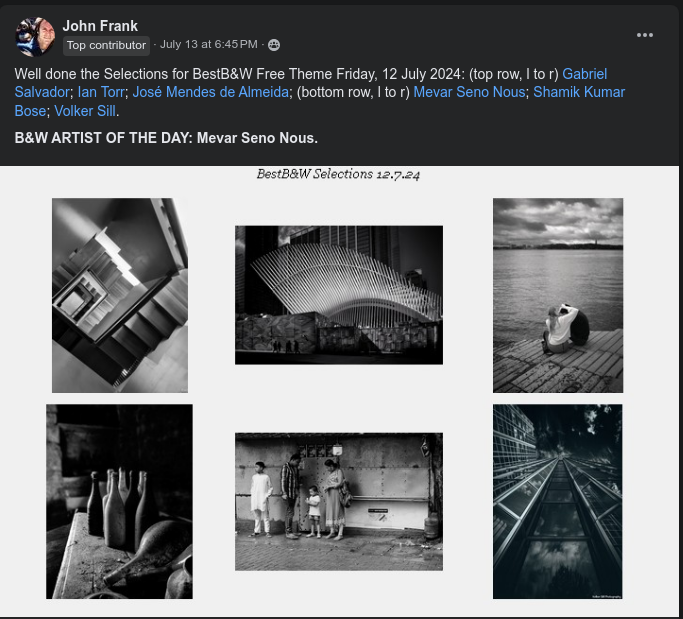Image resolution: width=683 pixels, height=619 pixels.
Task: Click the Volker Sill link
Action: coord(85,111)
